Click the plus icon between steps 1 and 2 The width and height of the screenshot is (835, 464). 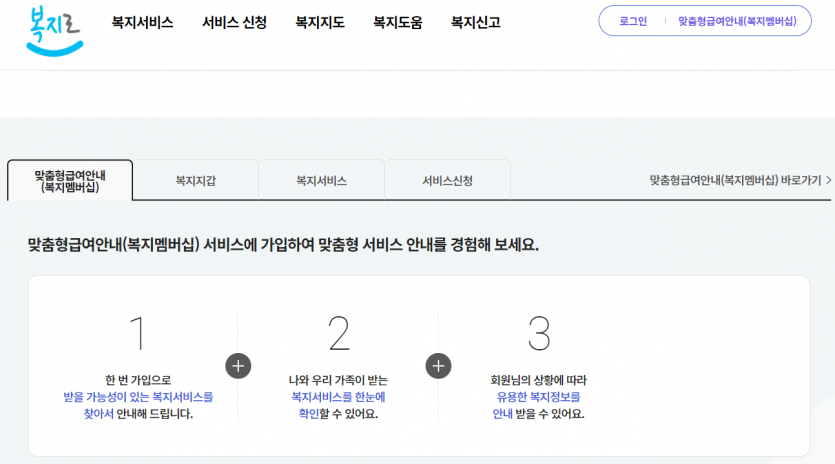(238, 366)
